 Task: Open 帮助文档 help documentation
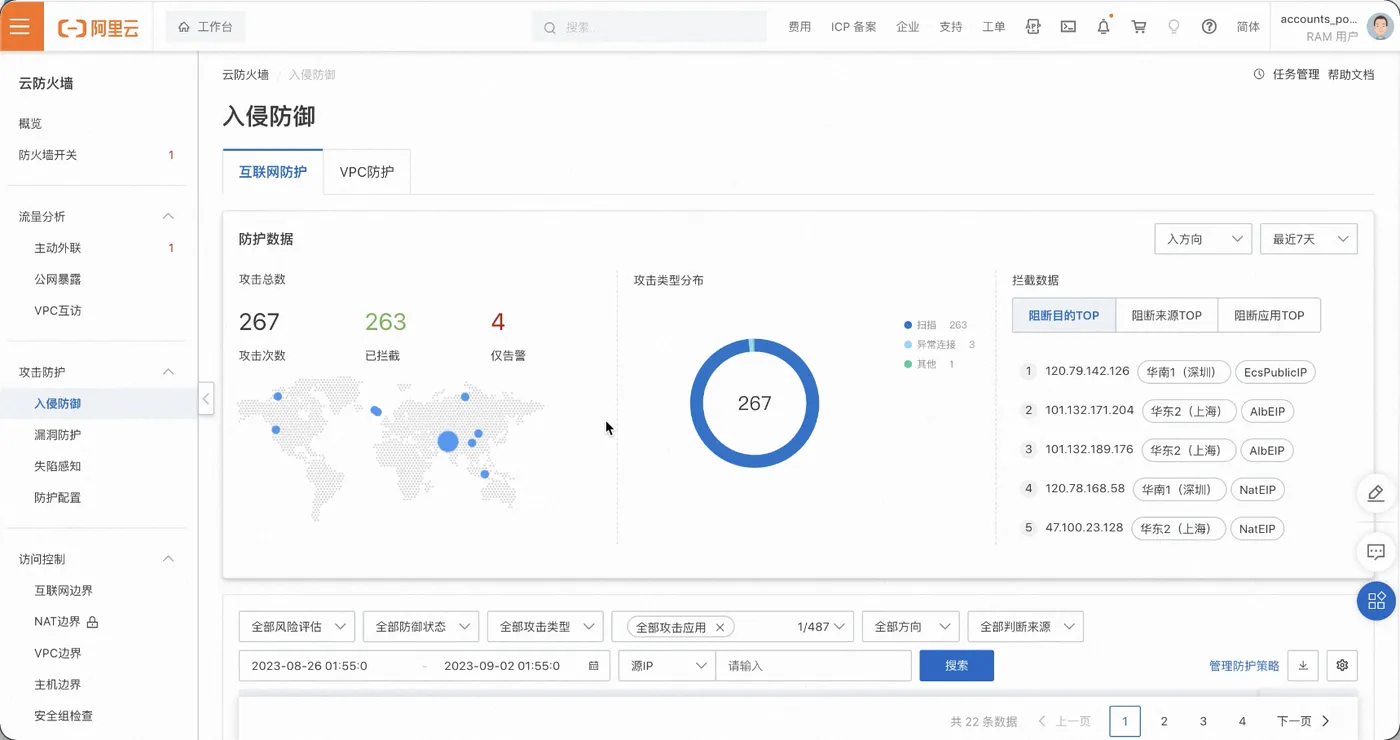tap(1351, 75)
